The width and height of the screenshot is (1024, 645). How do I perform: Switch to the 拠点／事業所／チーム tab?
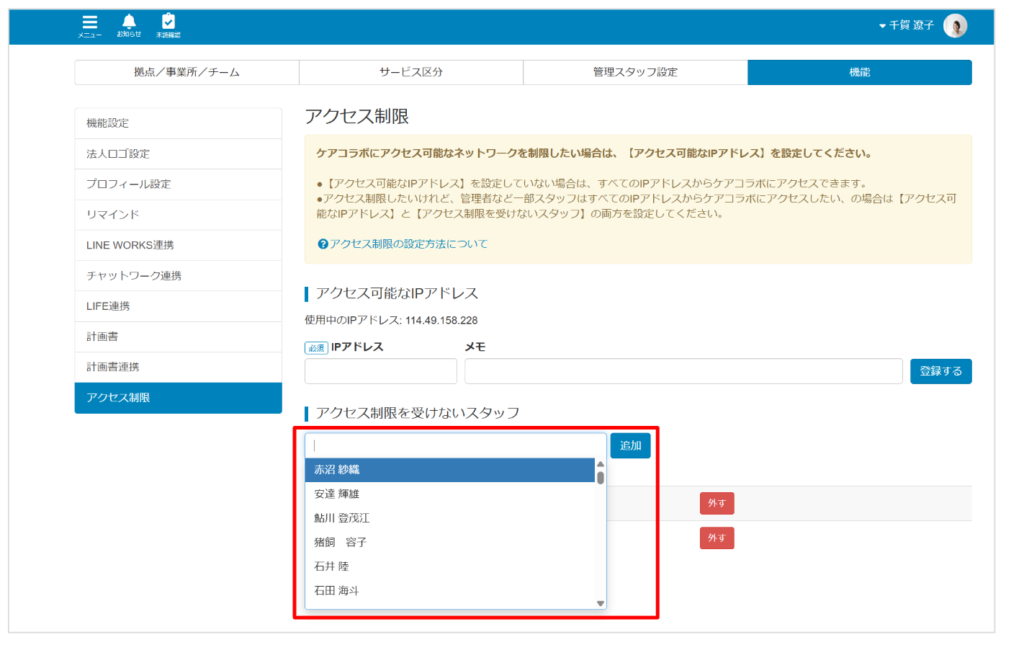point(187,72)
